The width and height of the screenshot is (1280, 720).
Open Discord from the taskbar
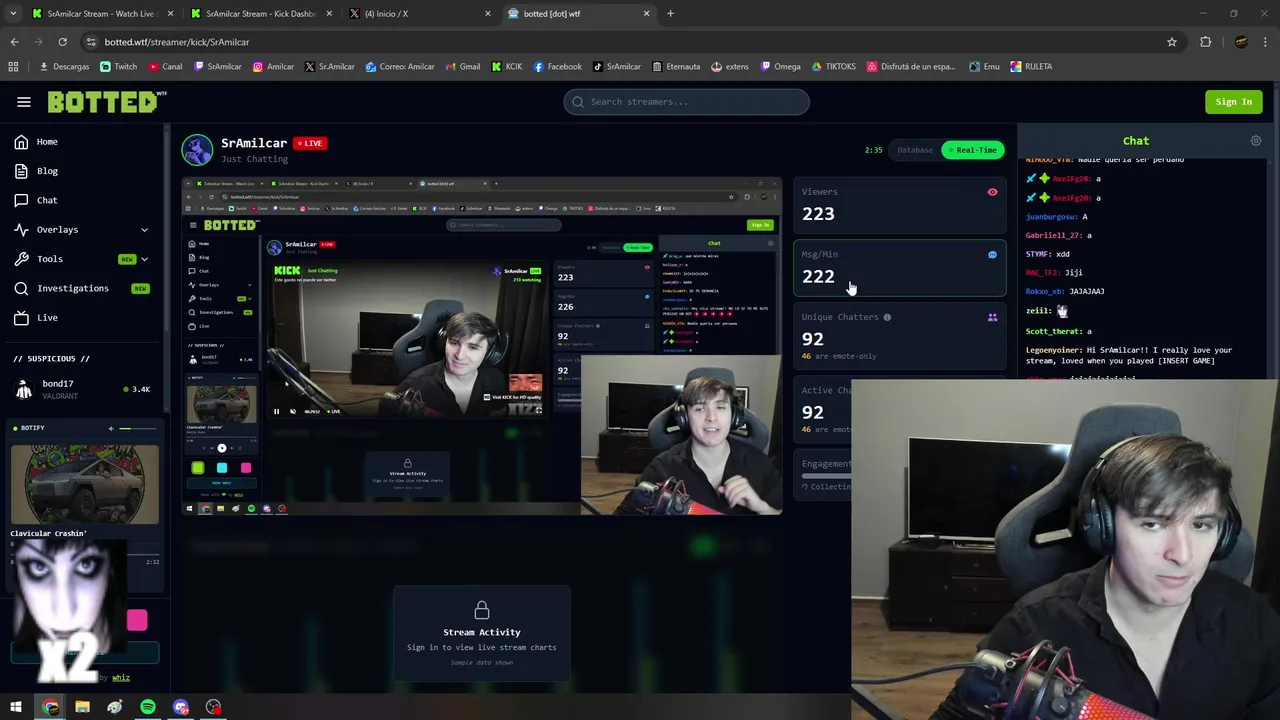click(181, 707)
